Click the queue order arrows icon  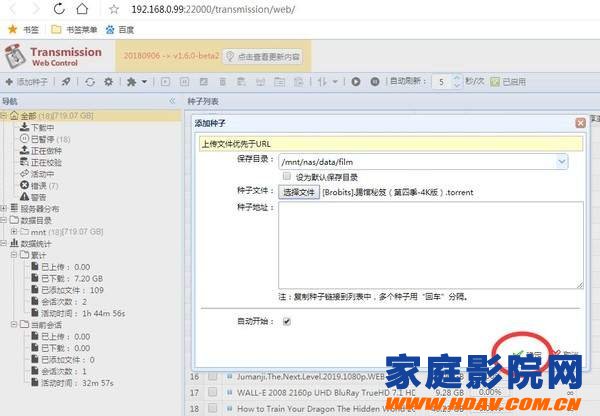(x=322, y=82)
